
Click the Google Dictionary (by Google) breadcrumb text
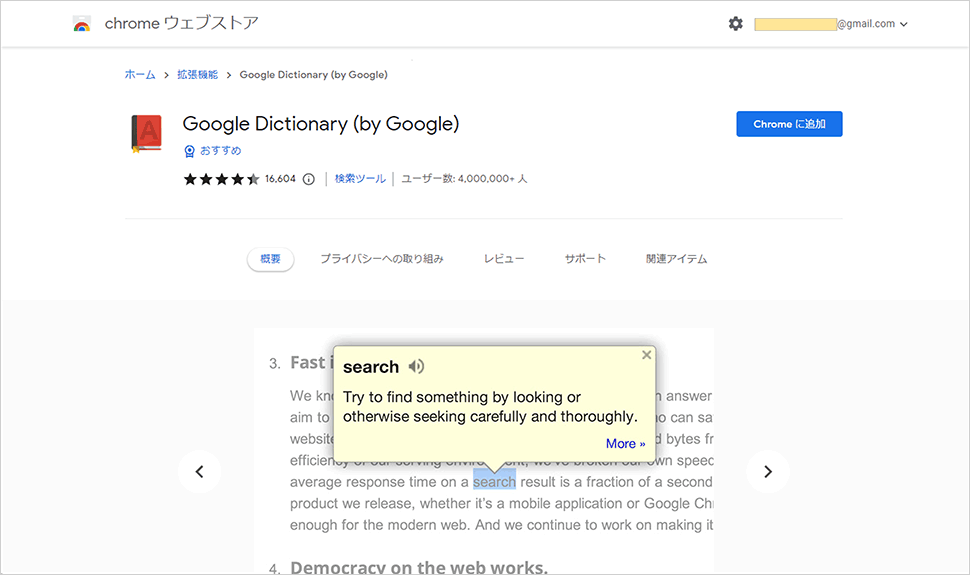[x=314, y=74]
